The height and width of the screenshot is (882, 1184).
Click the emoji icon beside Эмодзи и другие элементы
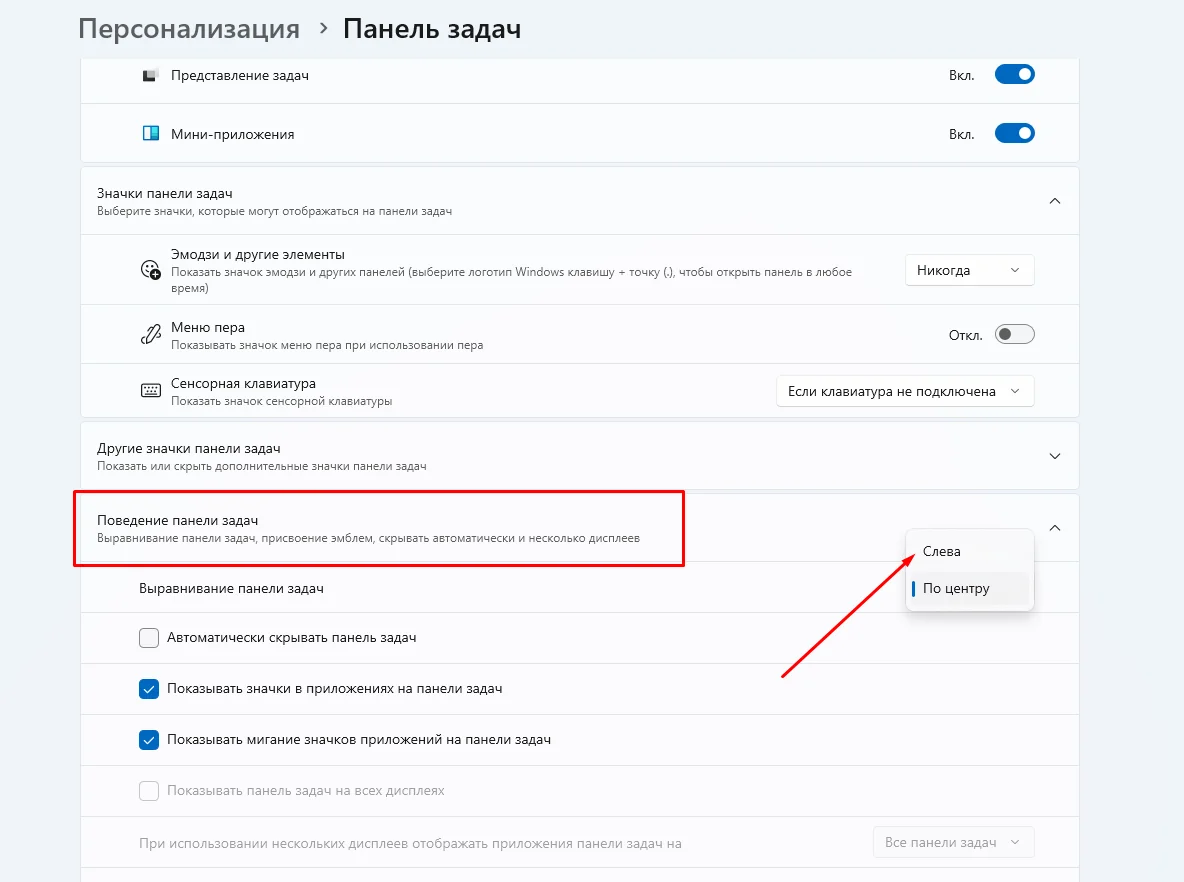coord(150,270)
